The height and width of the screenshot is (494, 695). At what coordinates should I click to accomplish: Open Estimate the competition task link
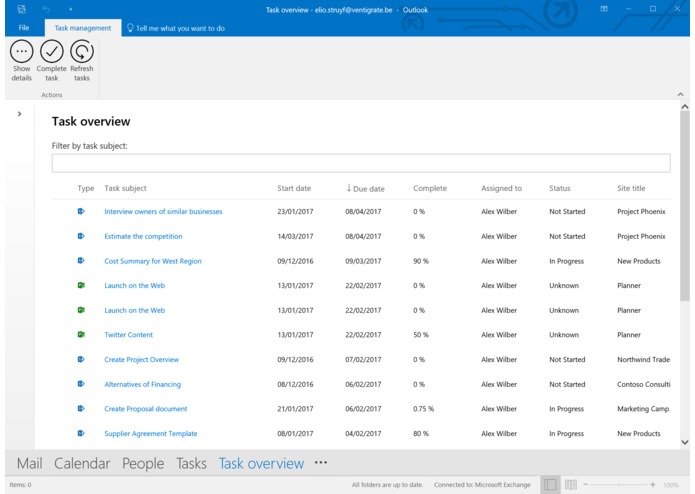click(x=143, y=236)
